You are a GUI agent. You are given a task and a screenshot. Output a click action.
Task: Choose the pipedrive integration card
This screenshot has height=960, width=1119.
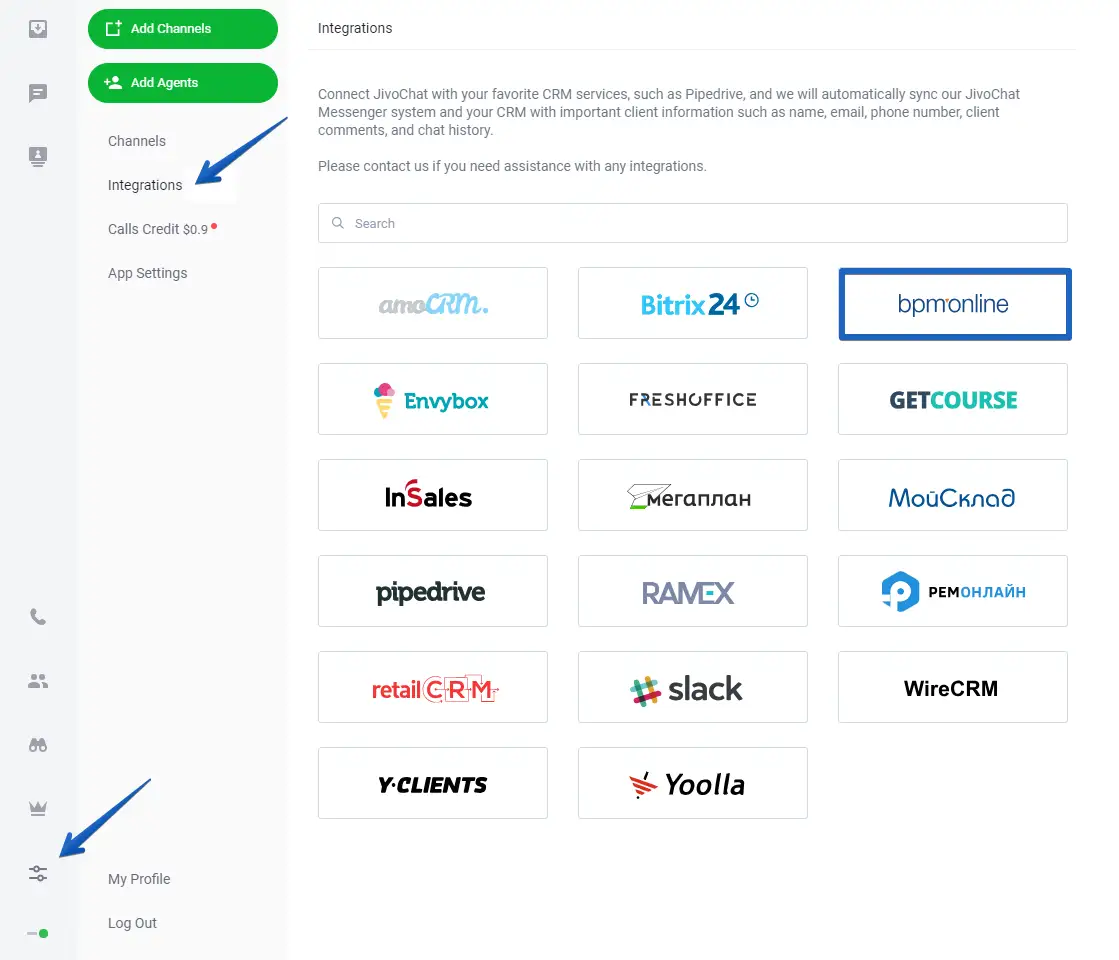(432, 591)
